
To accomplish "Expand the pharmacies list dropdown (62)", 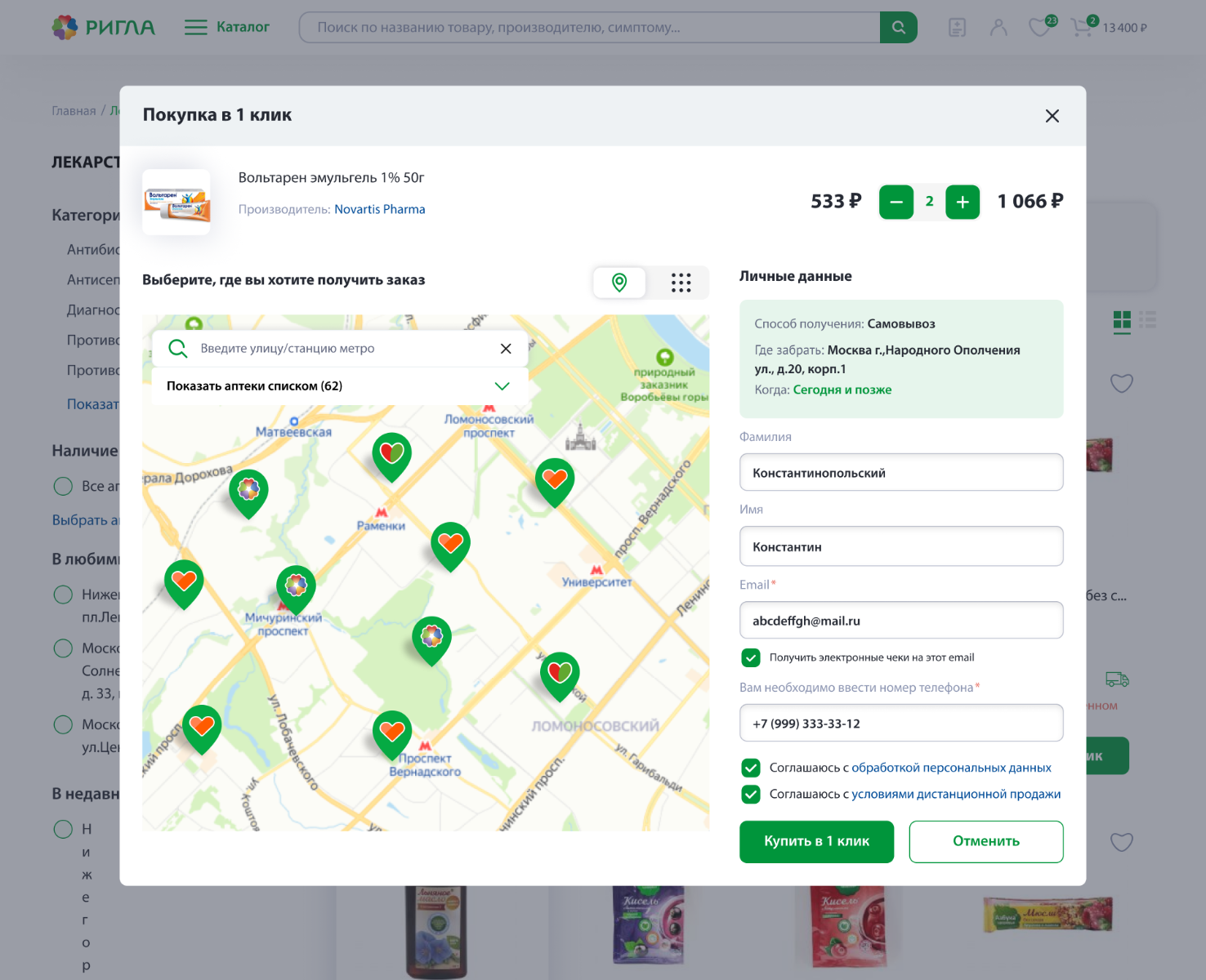I will 502,386.
